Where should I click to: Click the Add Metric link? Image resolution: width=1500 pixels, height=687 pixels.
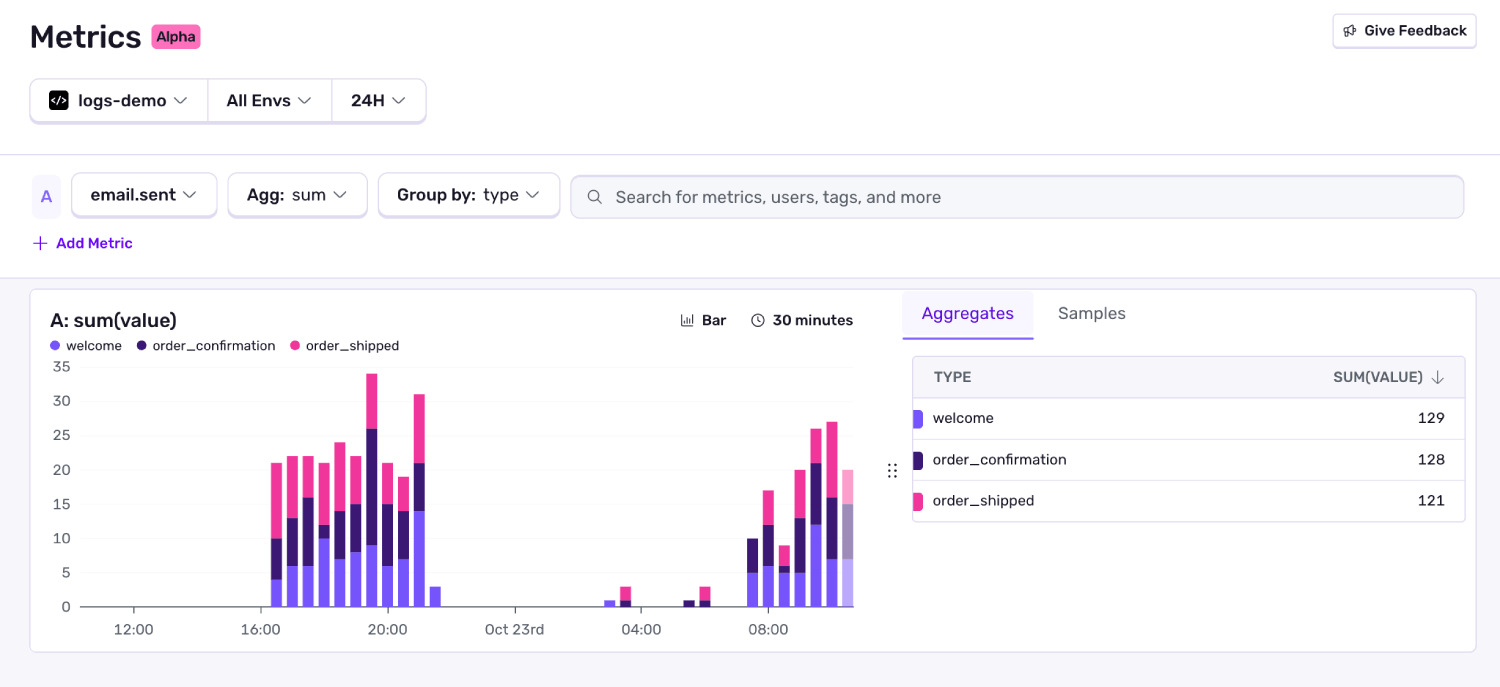[93, 242]
